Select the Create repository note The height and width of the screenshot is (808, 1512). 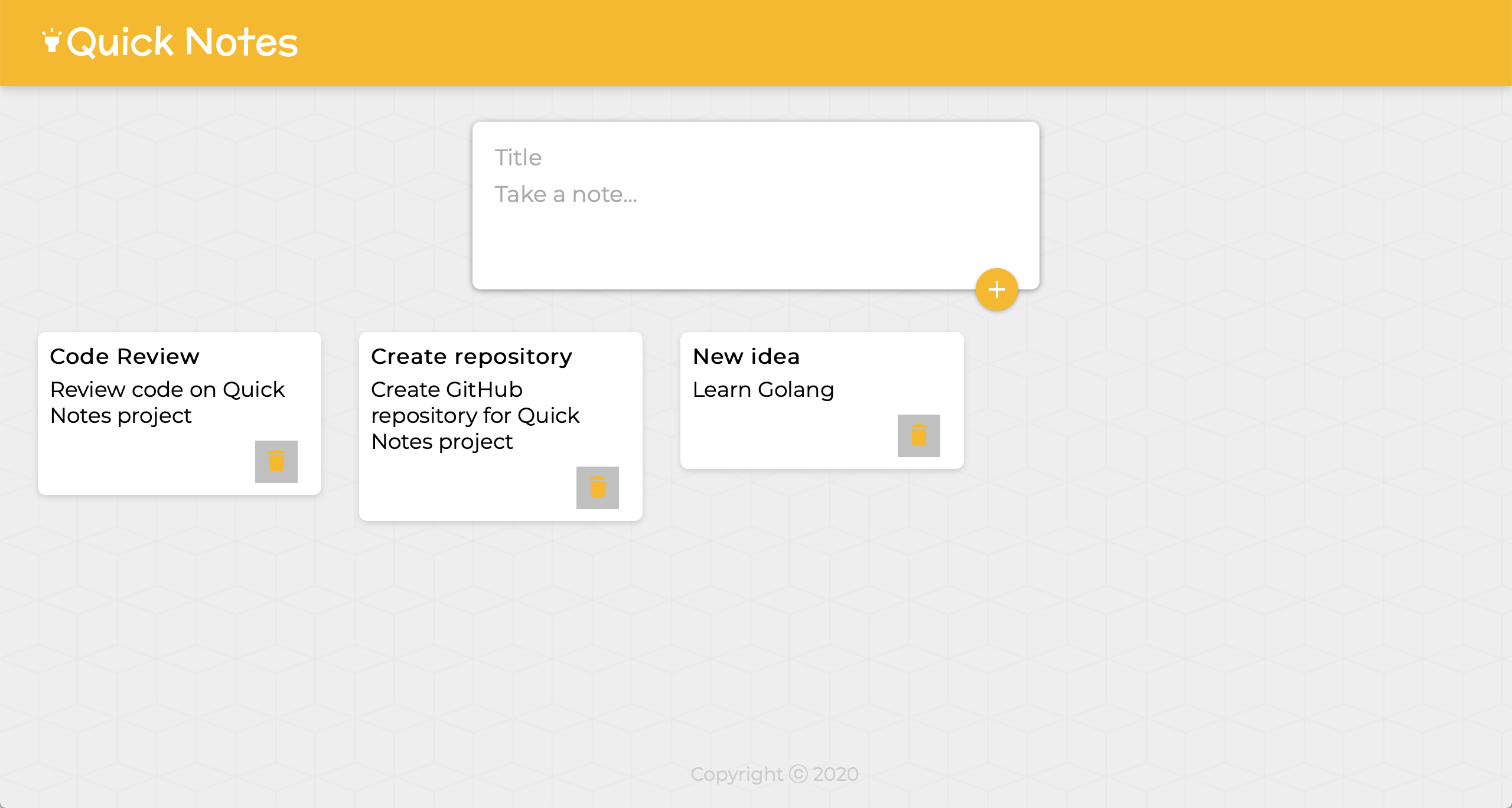coord(500,425)
